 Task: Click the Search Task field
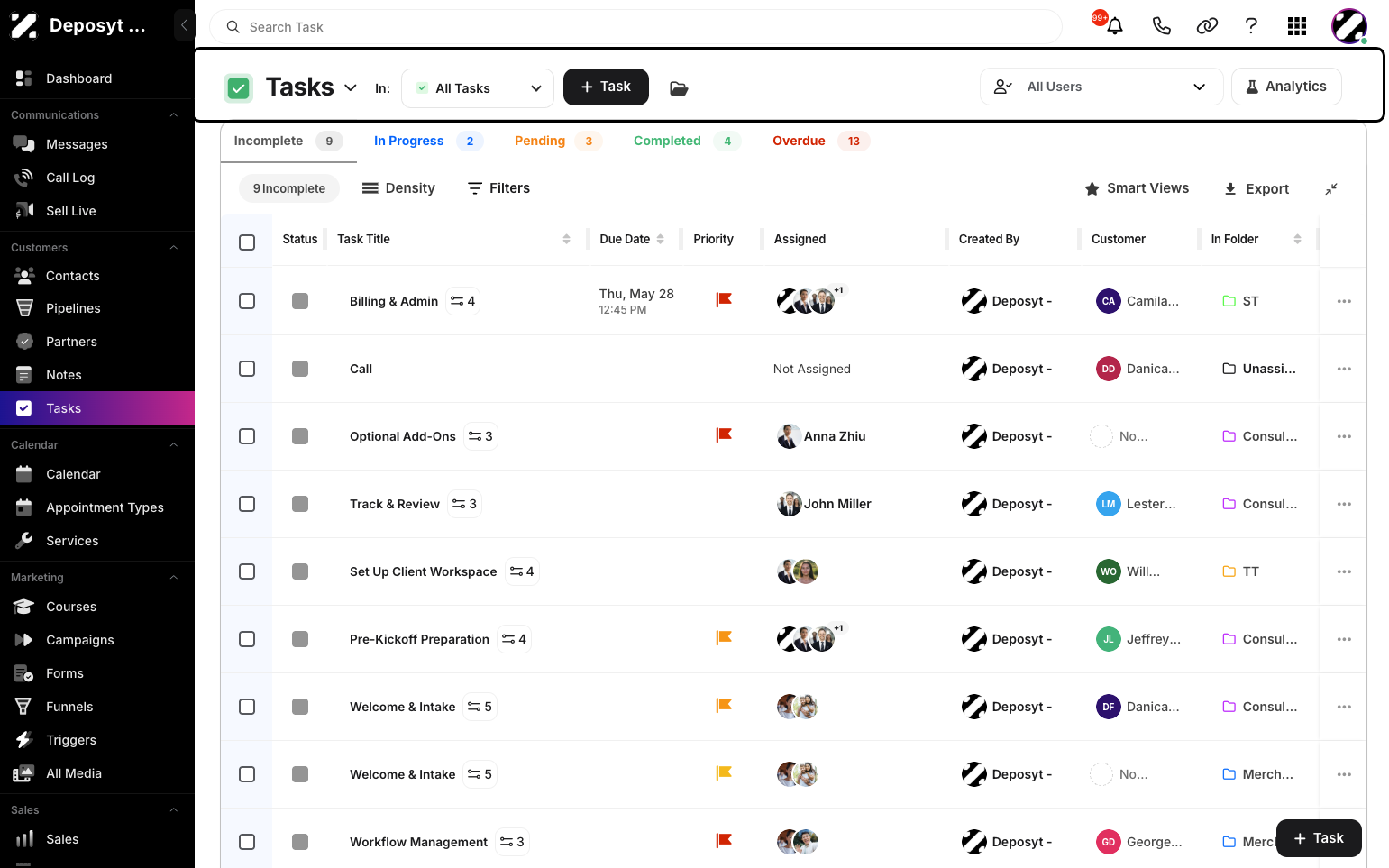pos(636,27)
